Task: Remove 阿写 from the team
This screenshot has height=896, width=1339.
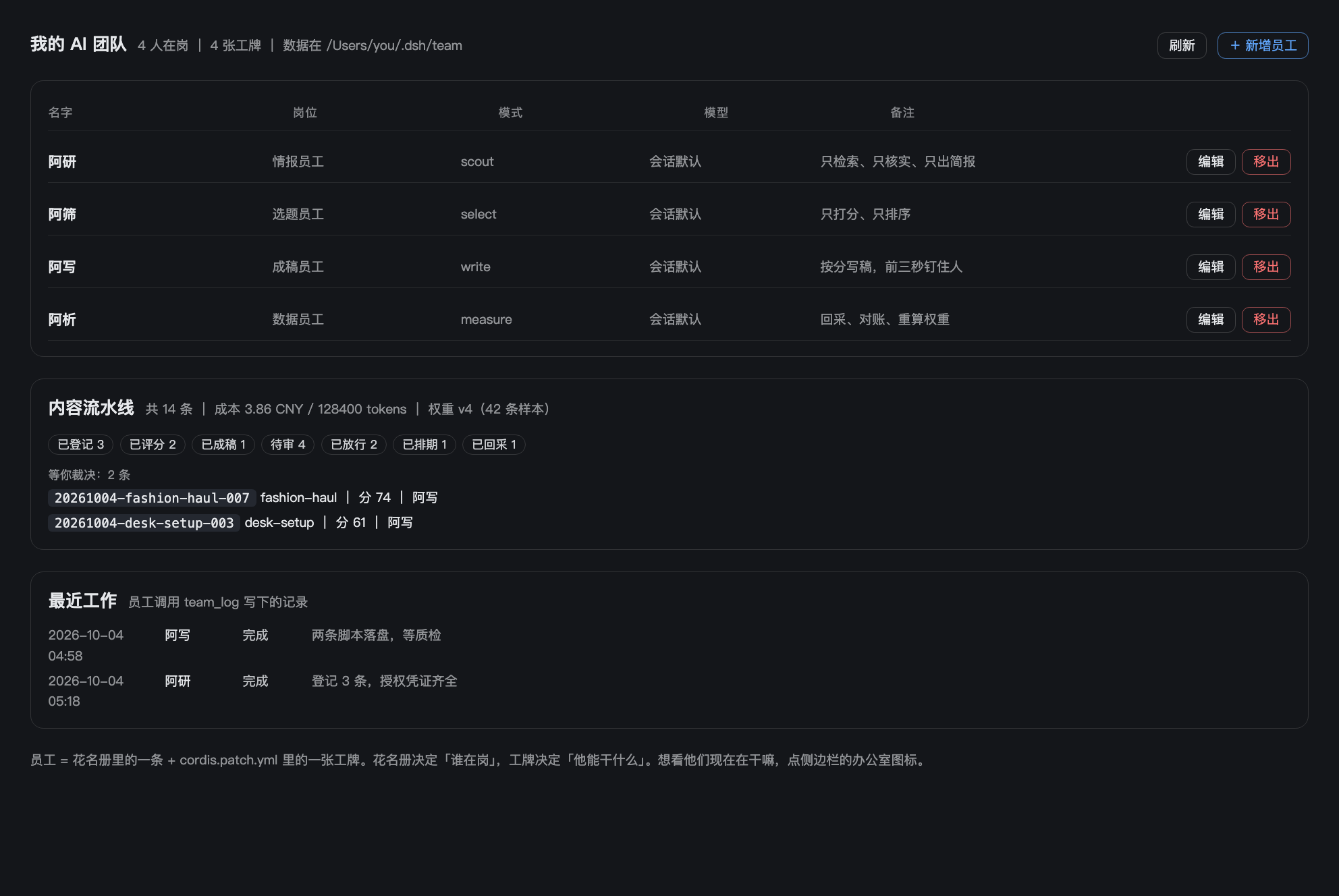Action: (x=1266, y=267)
